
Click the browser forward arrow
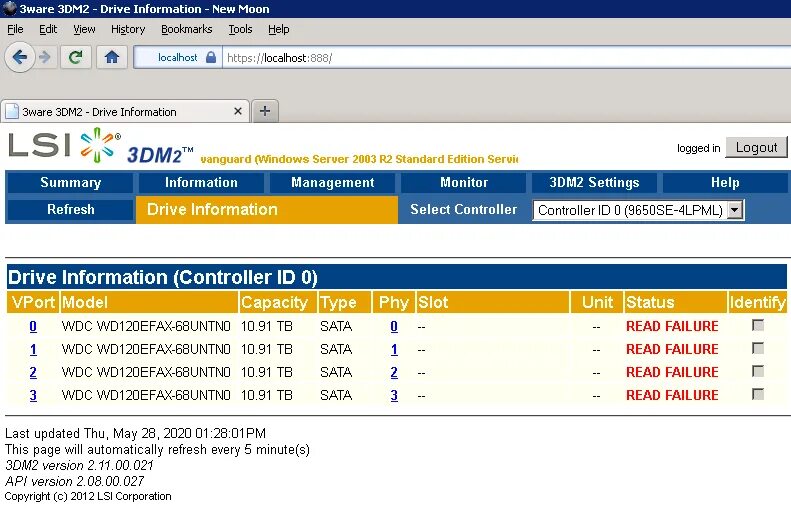[45, 57]
